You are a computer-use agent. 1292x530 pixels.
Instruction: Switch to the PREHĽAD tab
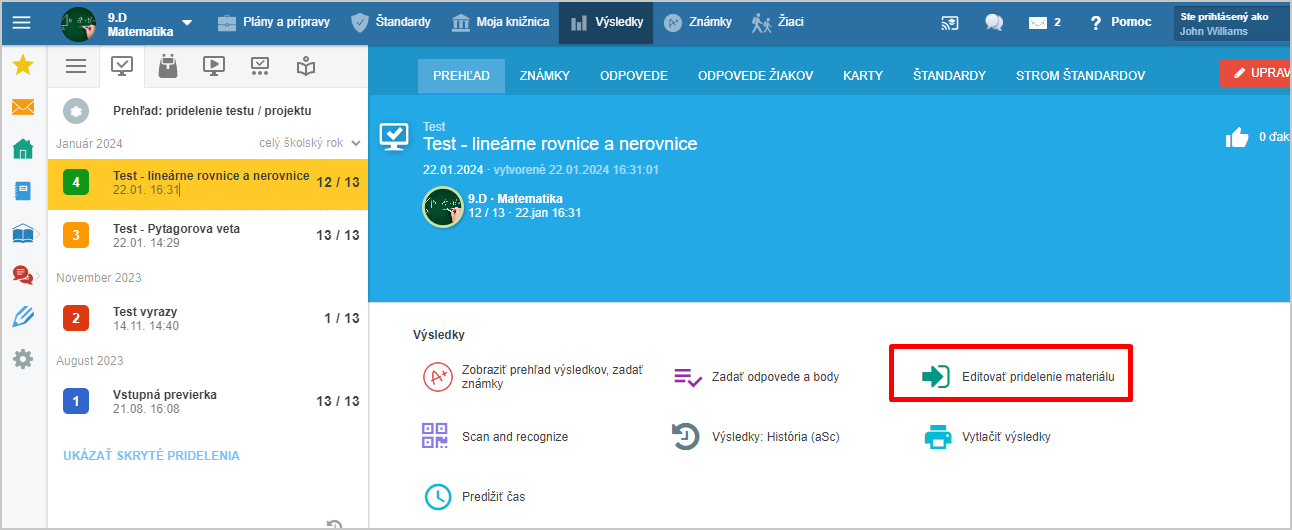(x=461, y=75)
